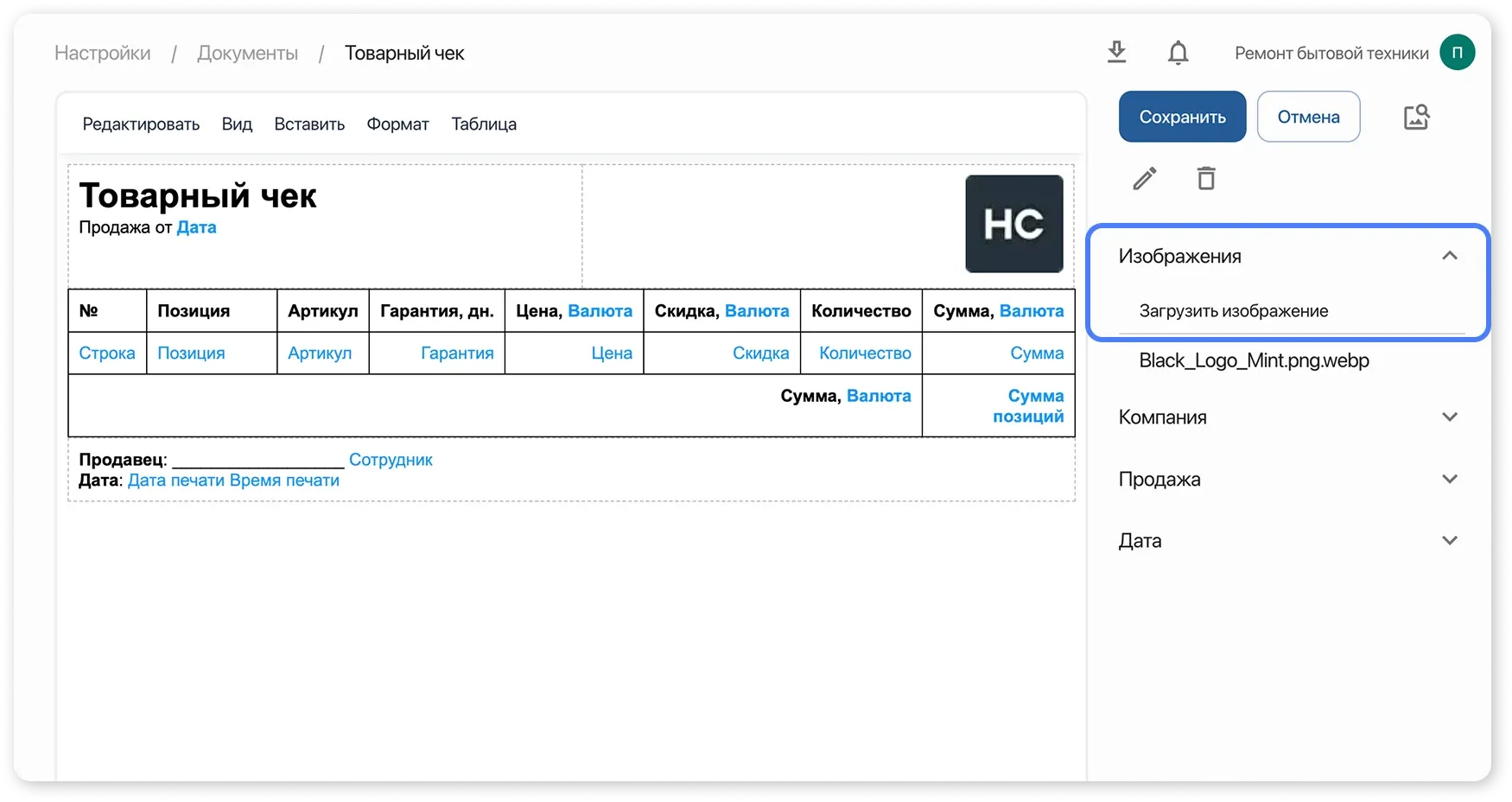Click the pencil edit icon

[x=1144, y=179]
